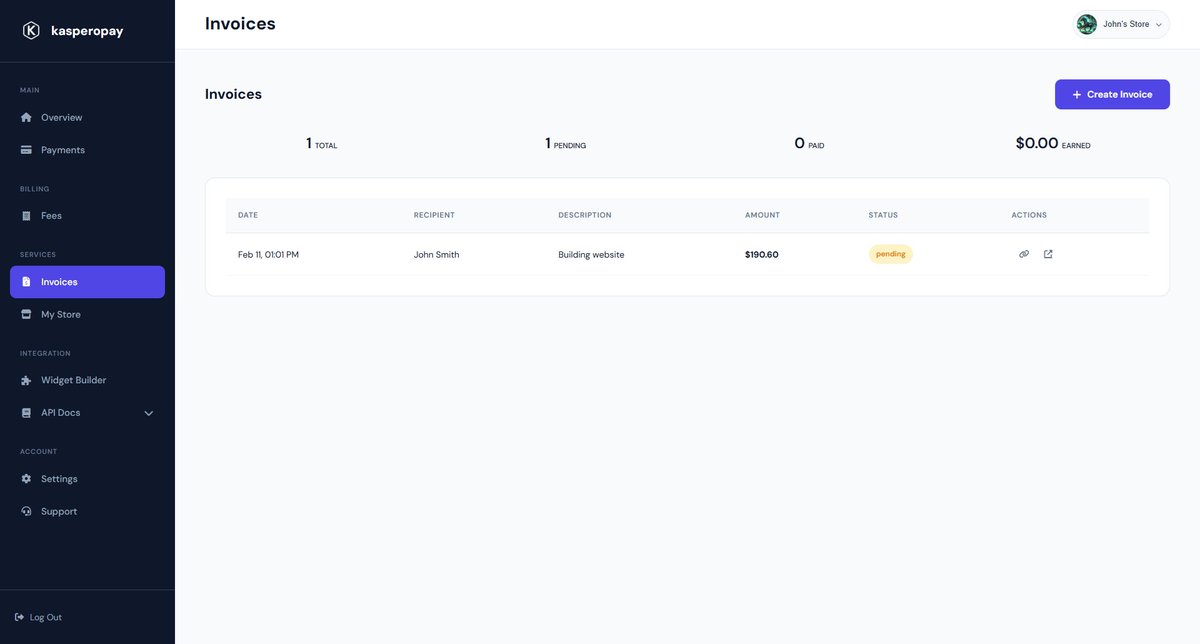Click date cell Feb 11, 01:01 PM
This screenshot has width=1200, height=644.
point(268,255)
